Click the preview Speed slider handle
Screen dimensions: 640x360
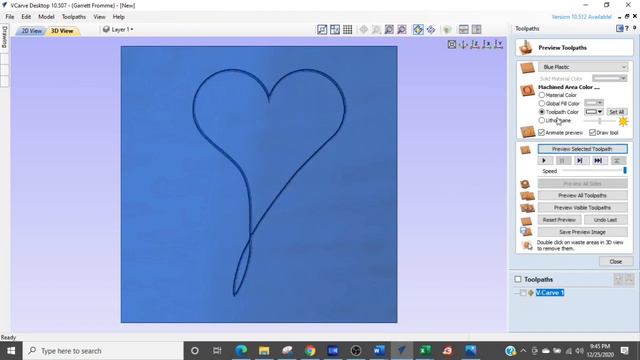pos(624,171)
